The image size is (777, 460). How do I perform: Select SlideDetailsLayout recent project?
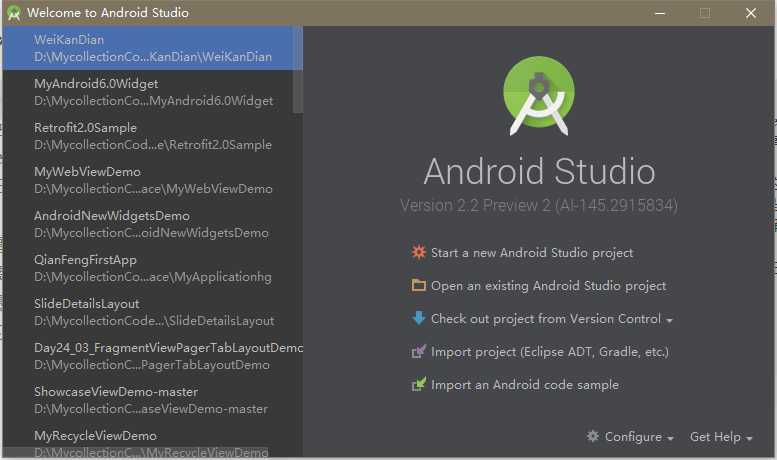pyautogui.click(x=150, y=312)
